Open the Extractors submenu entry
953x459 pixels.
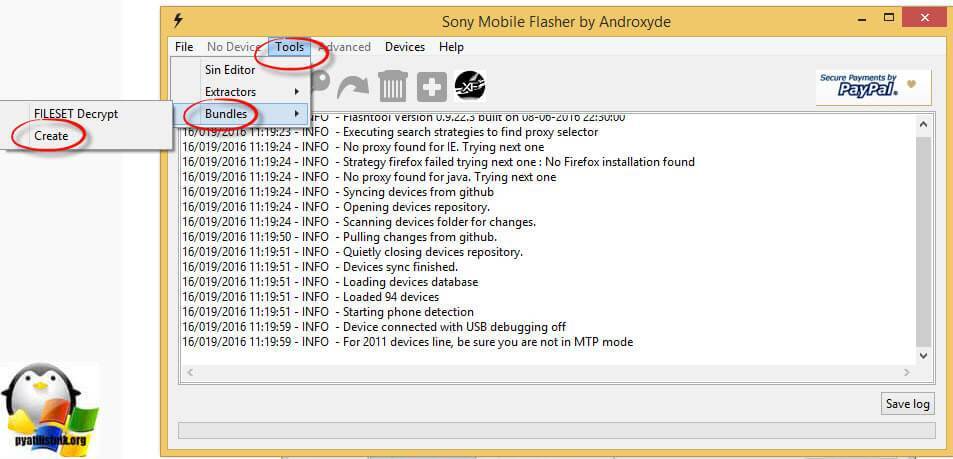coord(230,92)
